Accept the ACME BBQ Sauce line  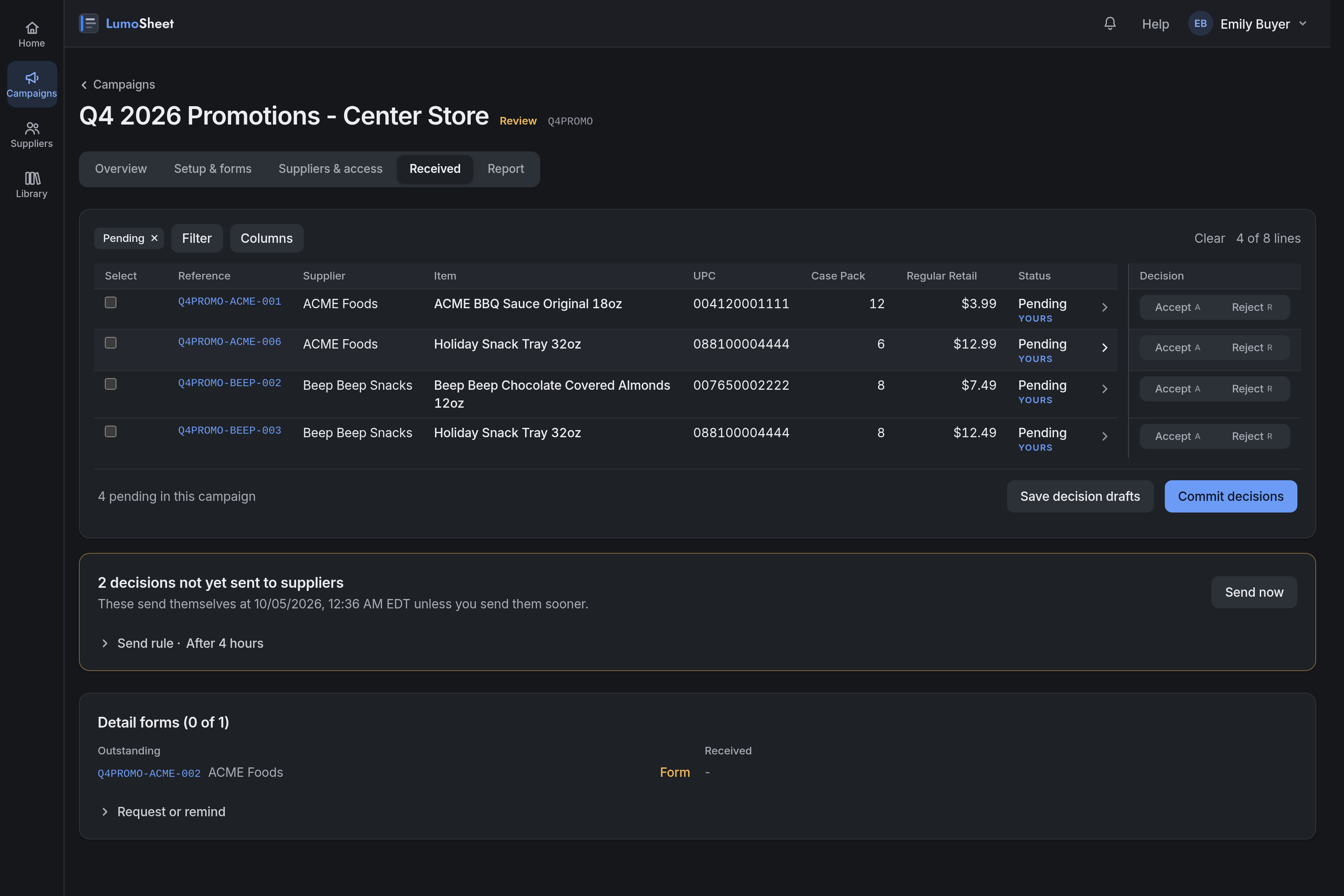coord(1177,307)
